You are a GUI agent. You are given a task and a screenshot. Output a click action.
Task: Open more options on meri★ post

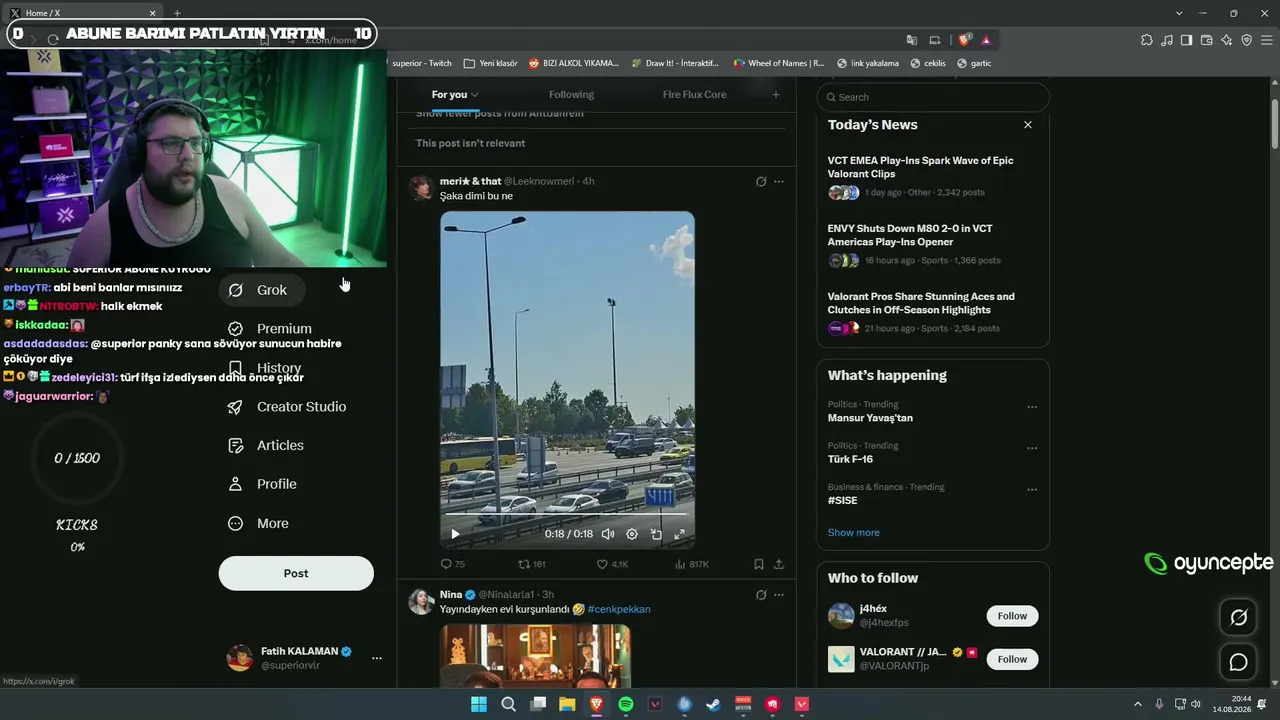(779, 181)
